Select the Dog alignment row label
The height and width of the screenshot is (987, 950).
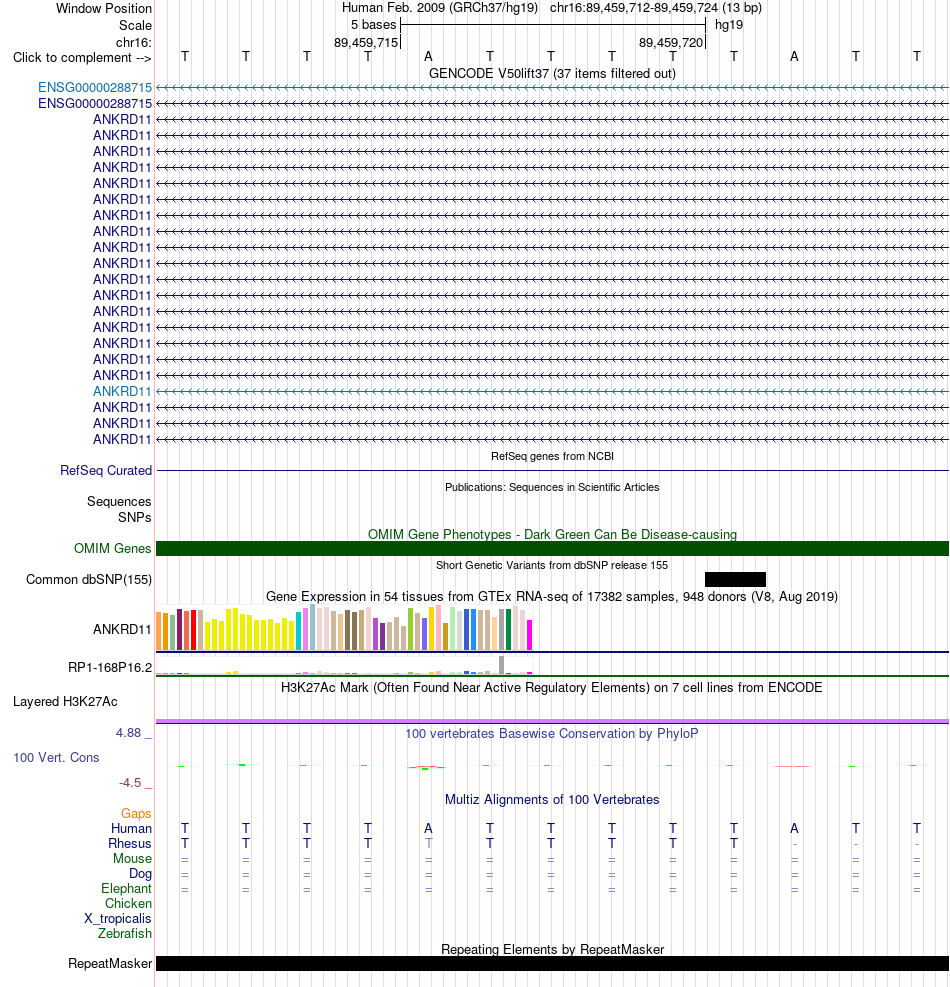pos(140,874)
